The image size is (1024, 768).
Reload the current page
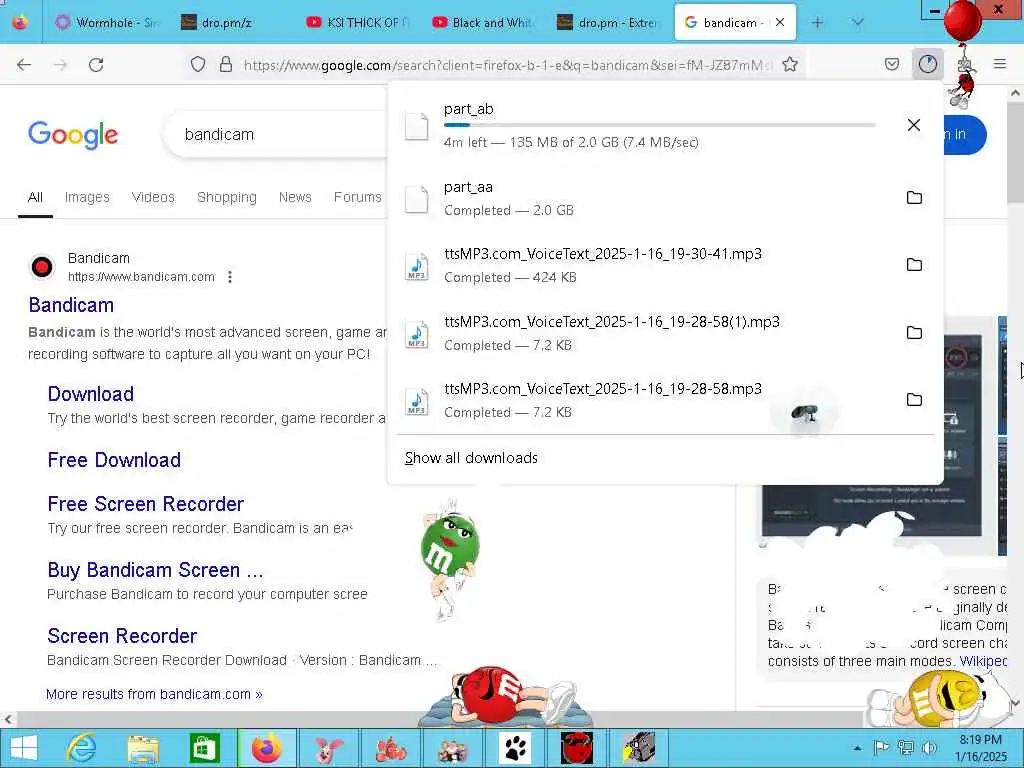[96, 64]
